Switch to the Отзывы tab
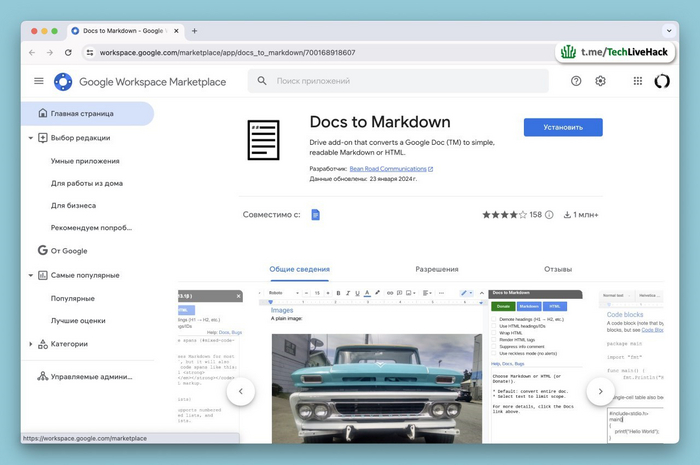 coord(558,269)
